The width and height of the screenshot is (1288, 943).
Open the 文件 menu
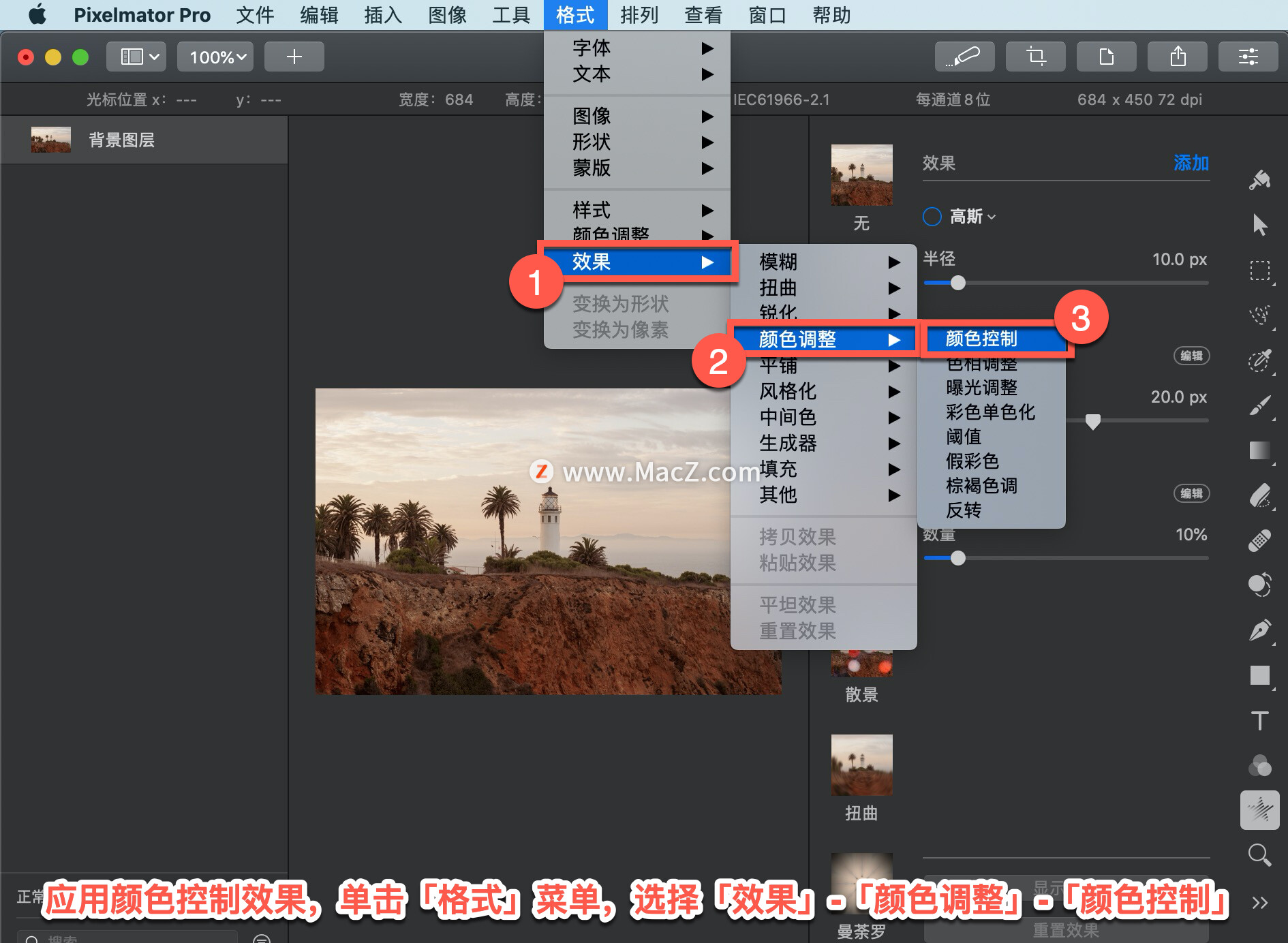(255, 15)
